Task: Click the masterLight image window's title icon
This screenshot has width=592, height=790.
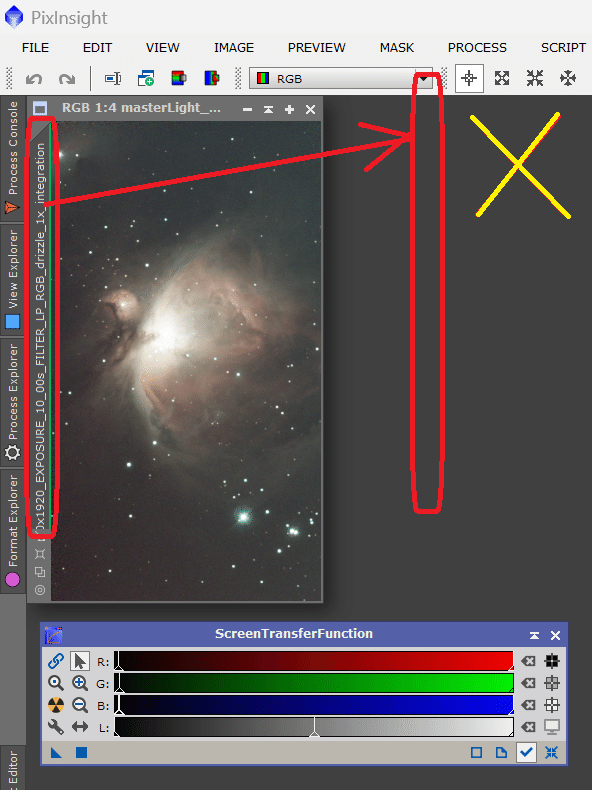Action: [x=40, y=109]
